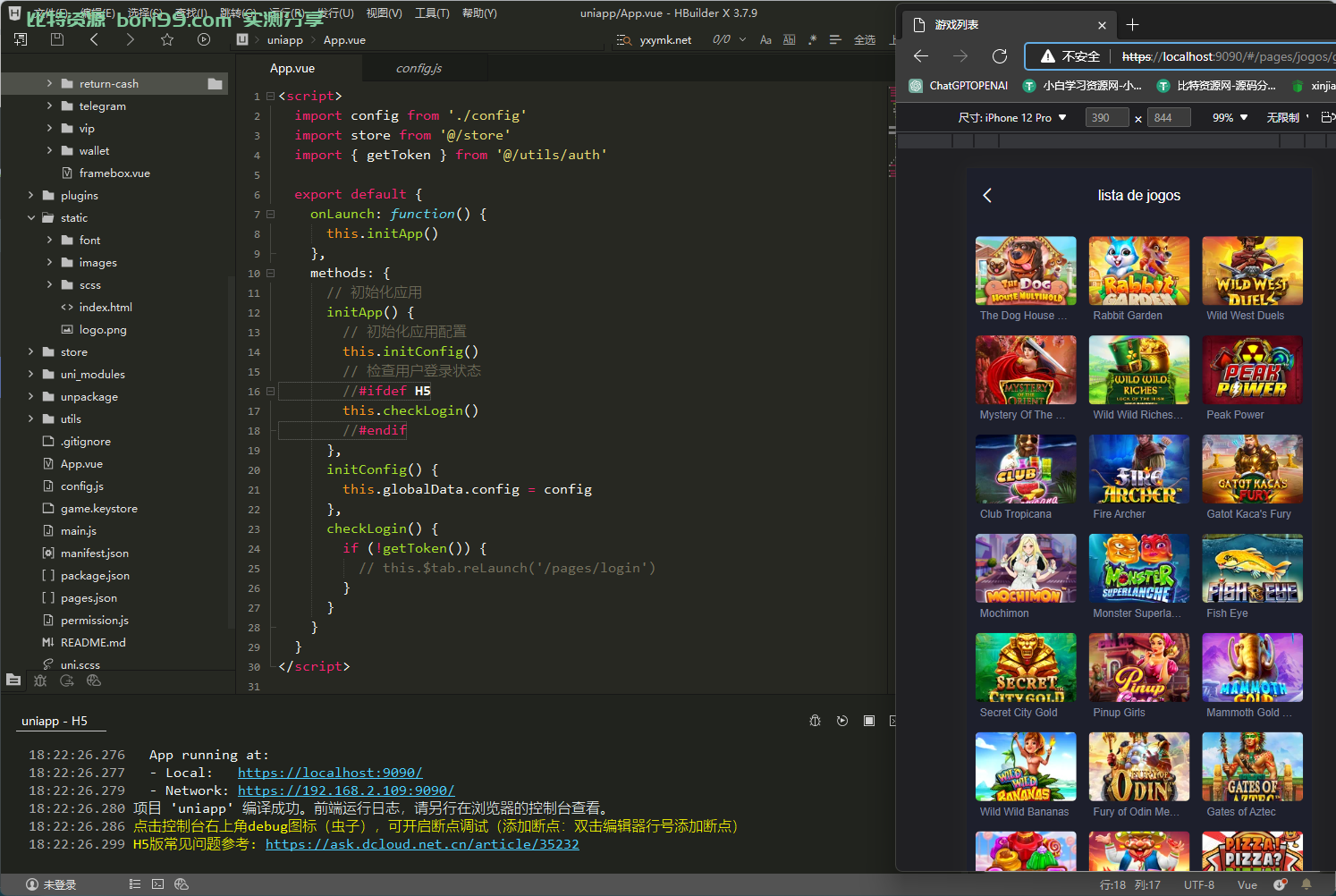Expand the wallet folder
Viewport: 1336px width, 896px height.
point(49,150)
